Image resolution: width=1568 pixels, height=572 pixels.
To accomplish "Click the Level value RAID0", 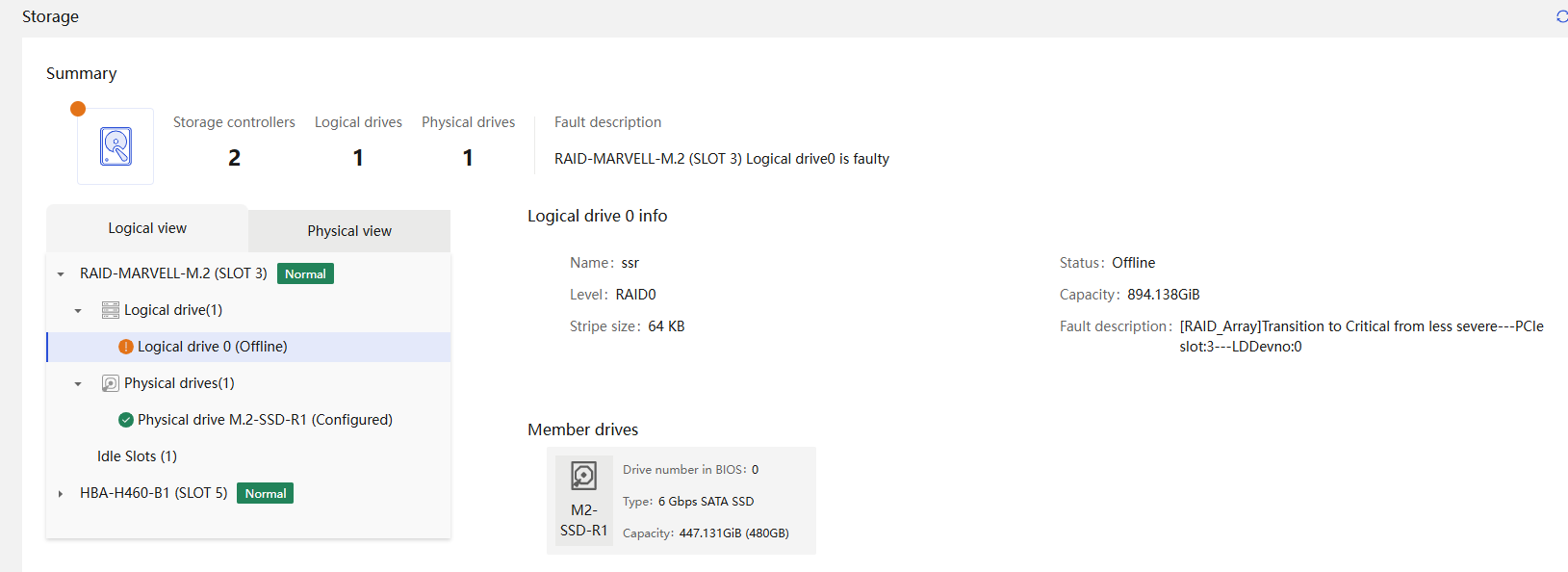I will pos(636,295).
